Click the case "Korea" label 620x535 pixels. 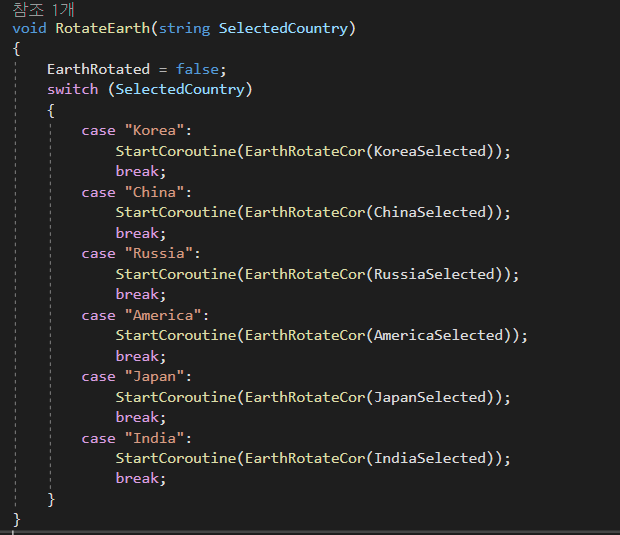(137, 130)
